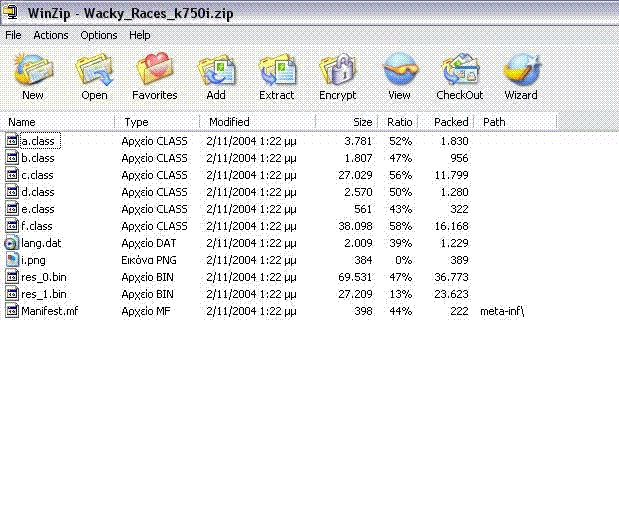The image size is (619, 524).
Task: Select the res_0.bin file icon
Action: (12, 277)
